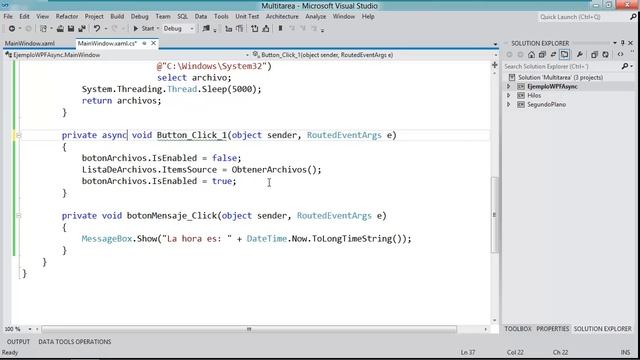Open the EjemploWPFAsync.MainWindow class dropdown
640x360 pixels.
(126, 55)
